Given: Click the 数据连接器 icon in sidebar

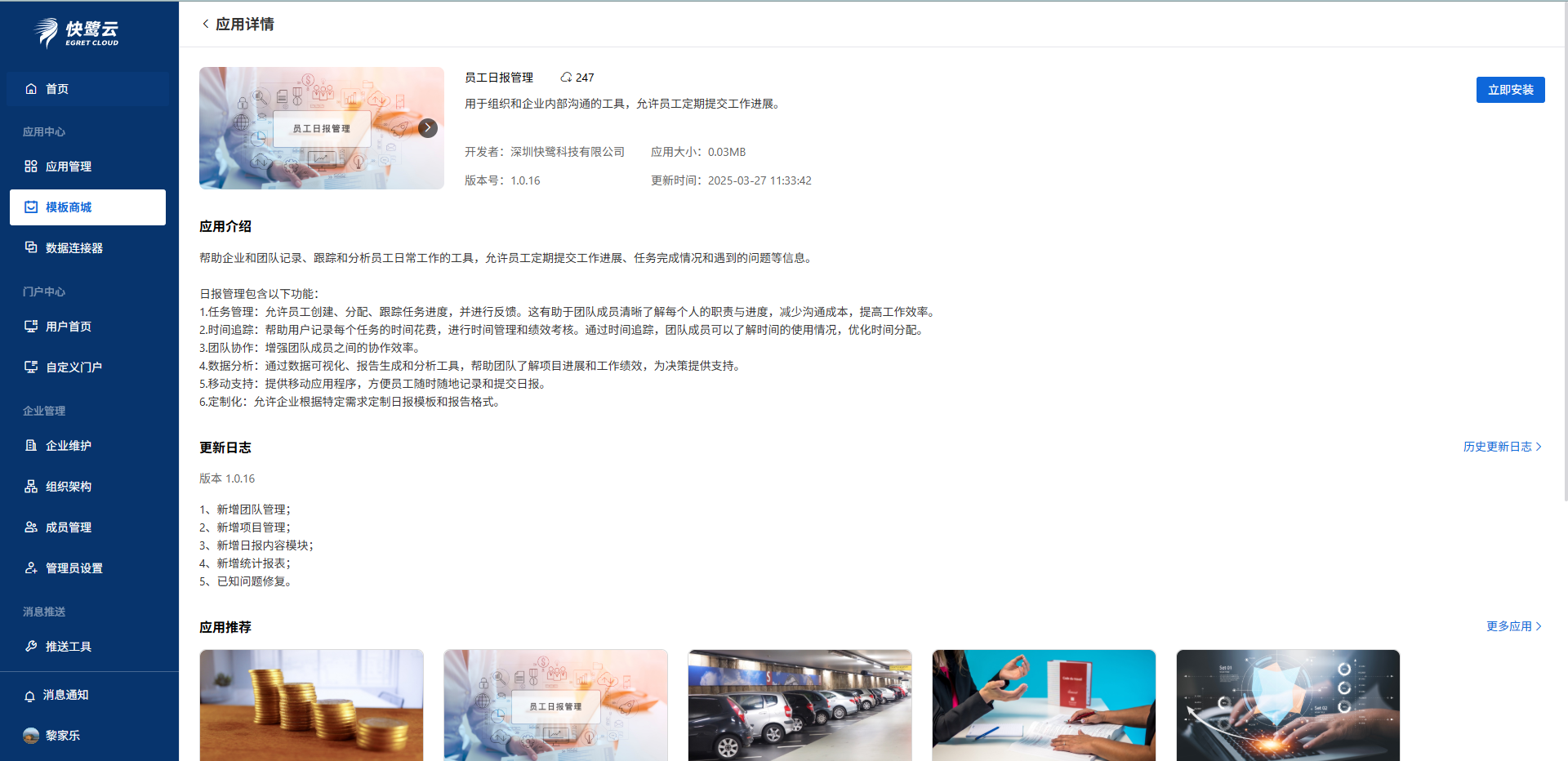Looking at the screenshot, I should [31, 247].
